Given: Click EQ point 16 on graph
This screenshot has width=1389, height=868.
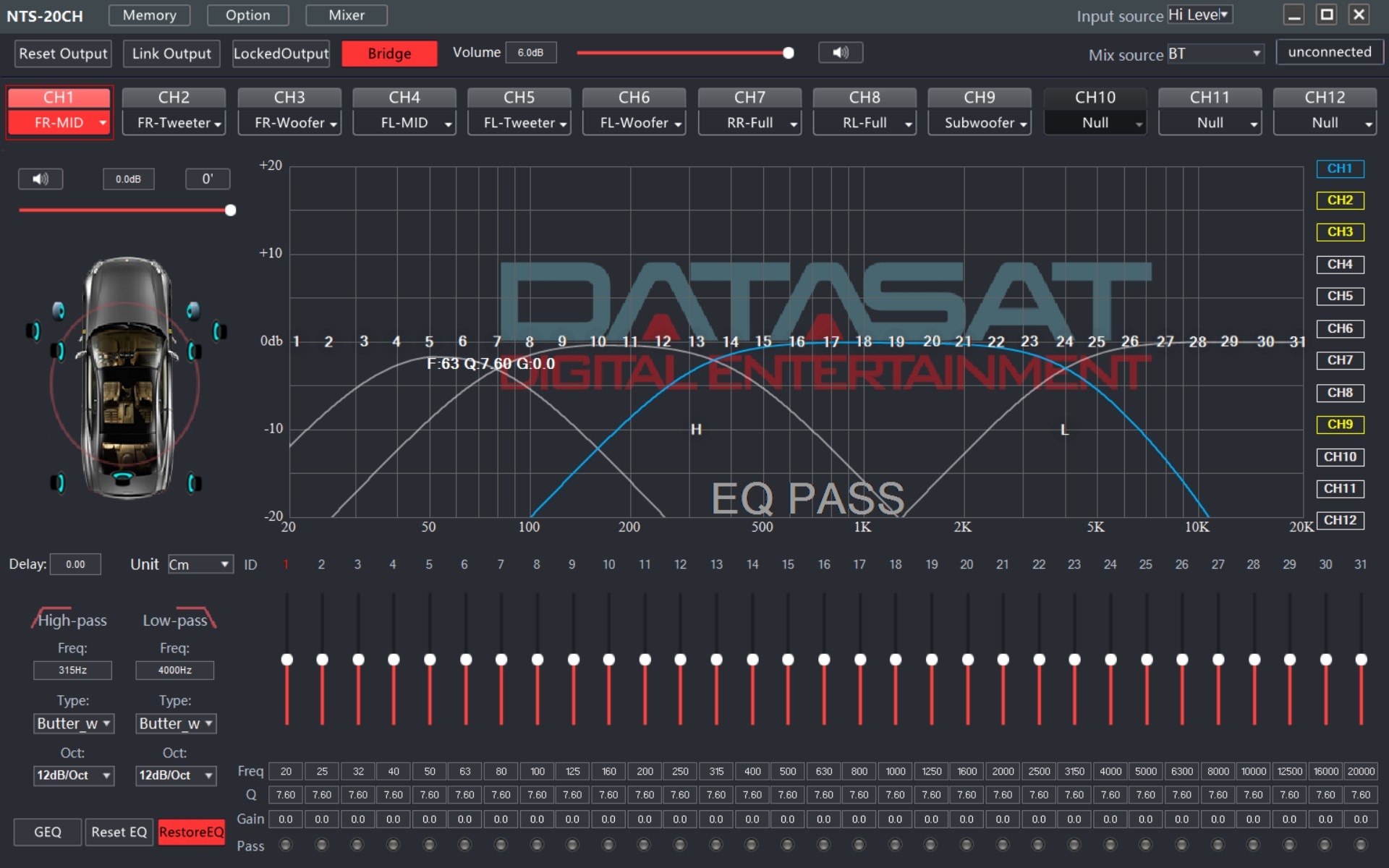Looking at the screenshot, I should coord(797,341).
